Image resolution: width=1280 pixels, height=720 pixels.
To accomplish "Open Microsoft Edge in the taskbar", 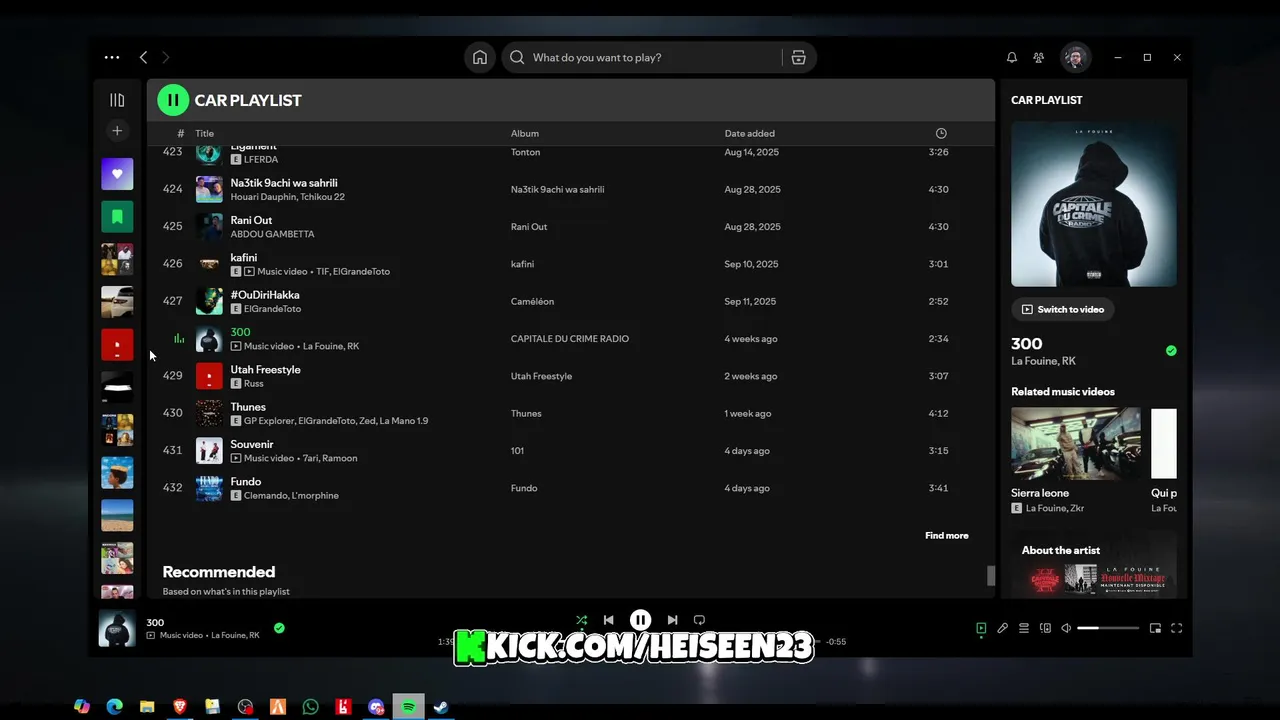I will pyautogui.click(x=115, y=707).
